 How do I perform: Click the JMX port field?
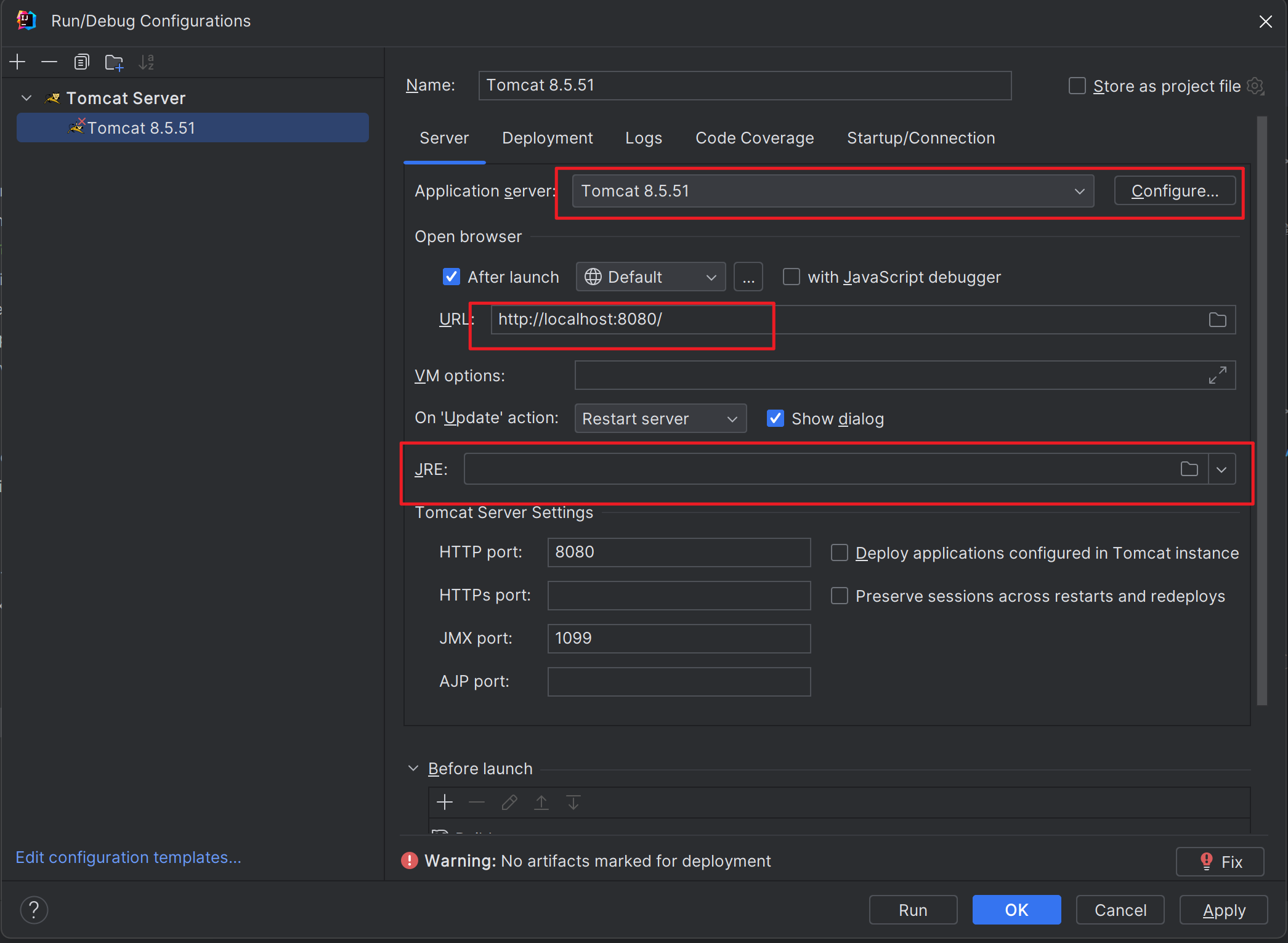click(x=679, y=638)
